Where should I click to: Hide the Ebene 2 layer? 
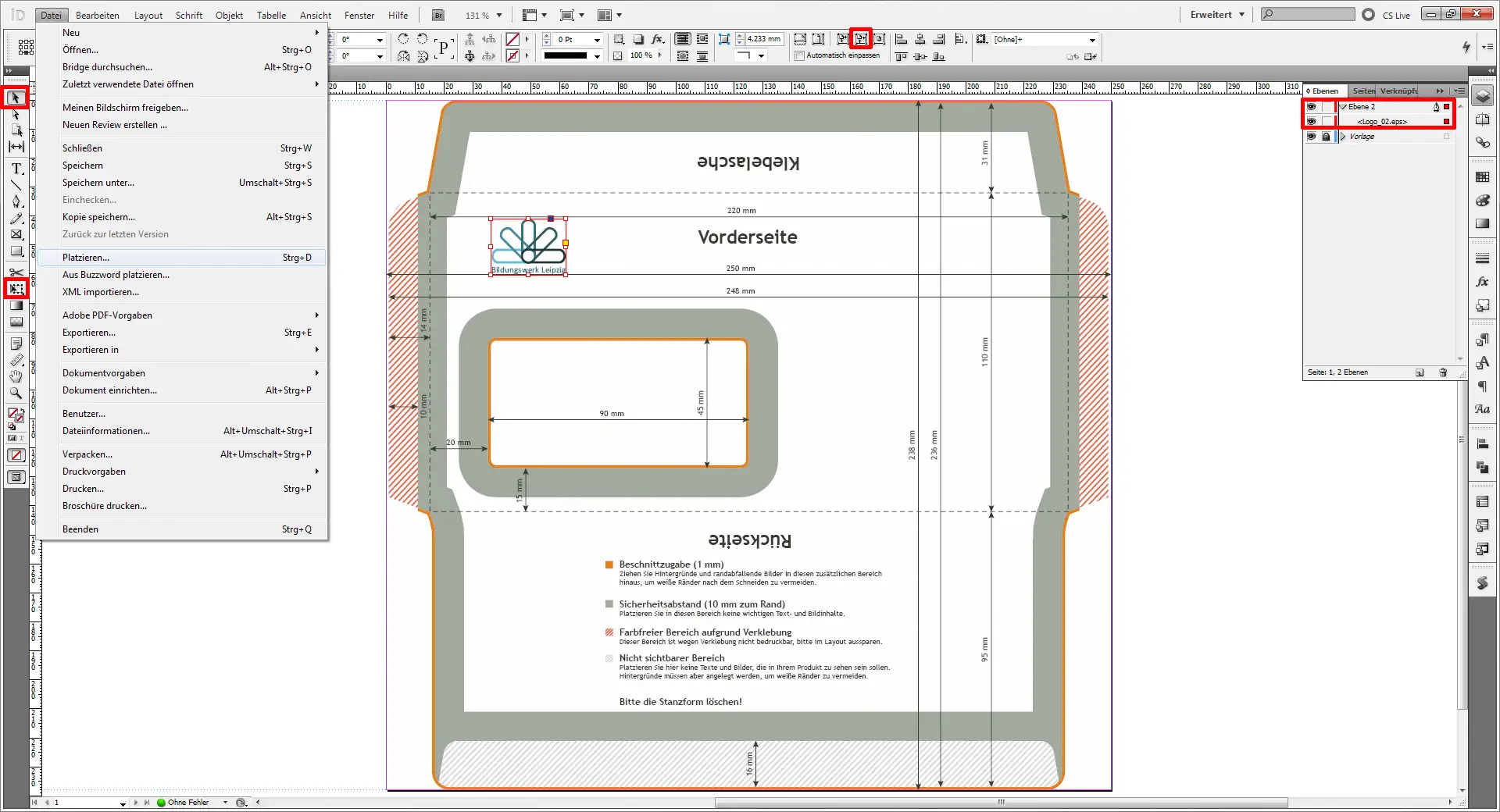click(1312, 107)
